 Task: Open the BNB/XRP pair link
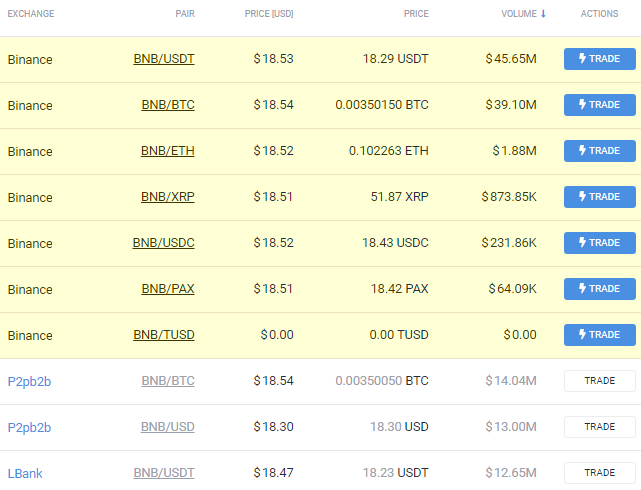[168, 197]
